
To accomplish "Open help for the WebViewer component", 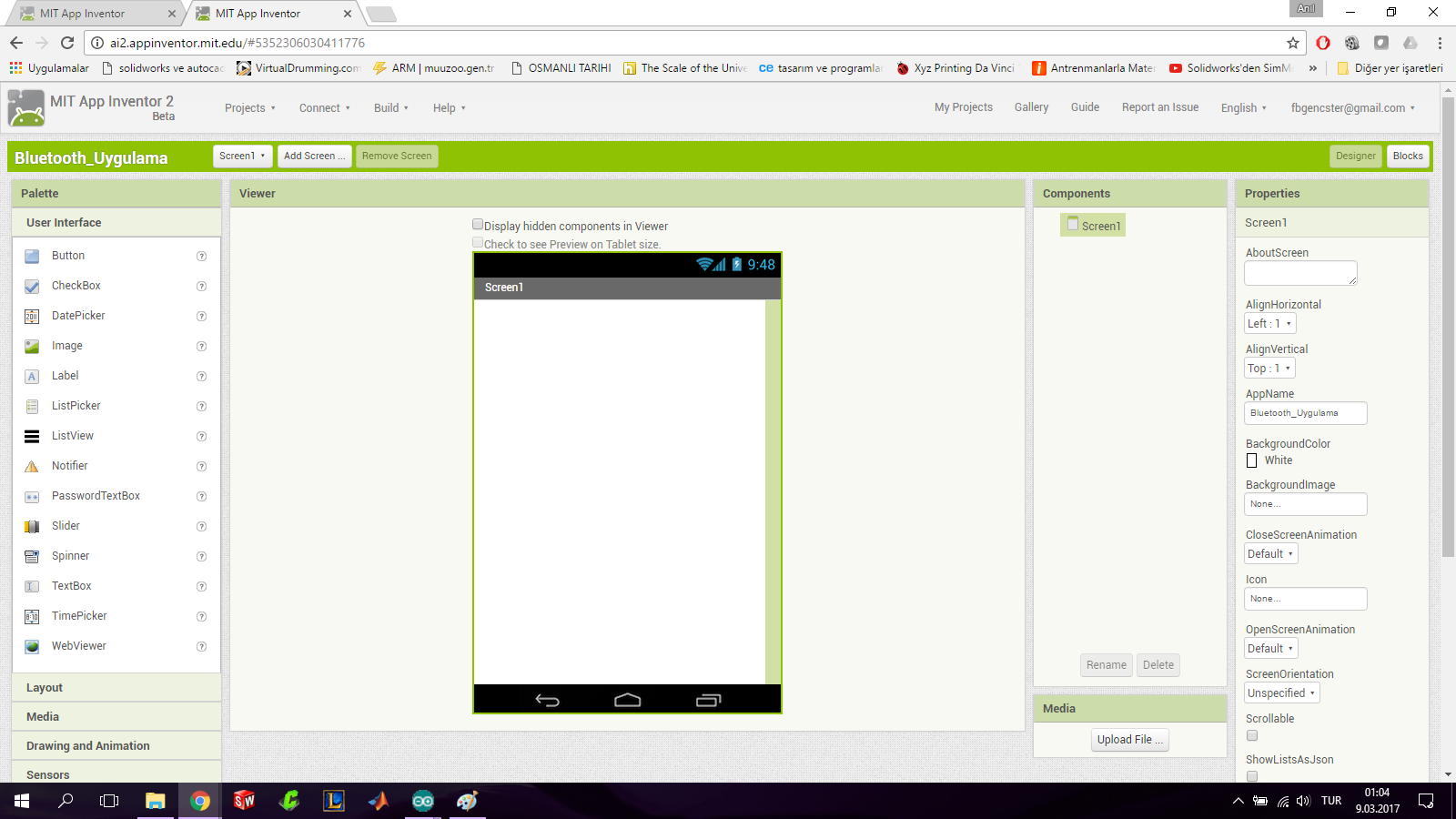I will (202, 647).
